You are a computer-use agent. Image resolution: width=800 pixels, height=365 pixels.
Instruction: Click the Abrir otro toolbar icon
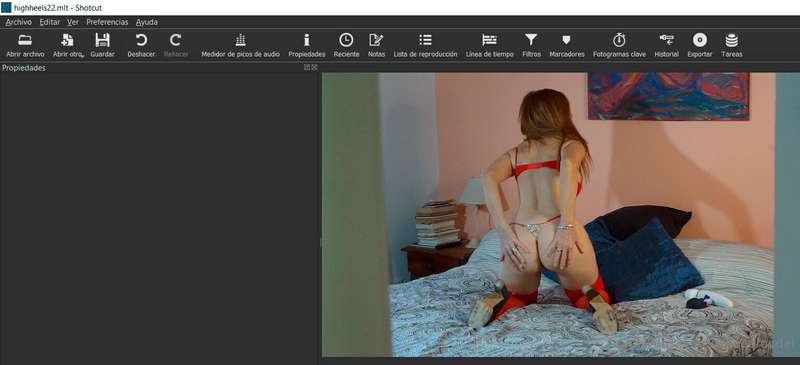(68, 45)
